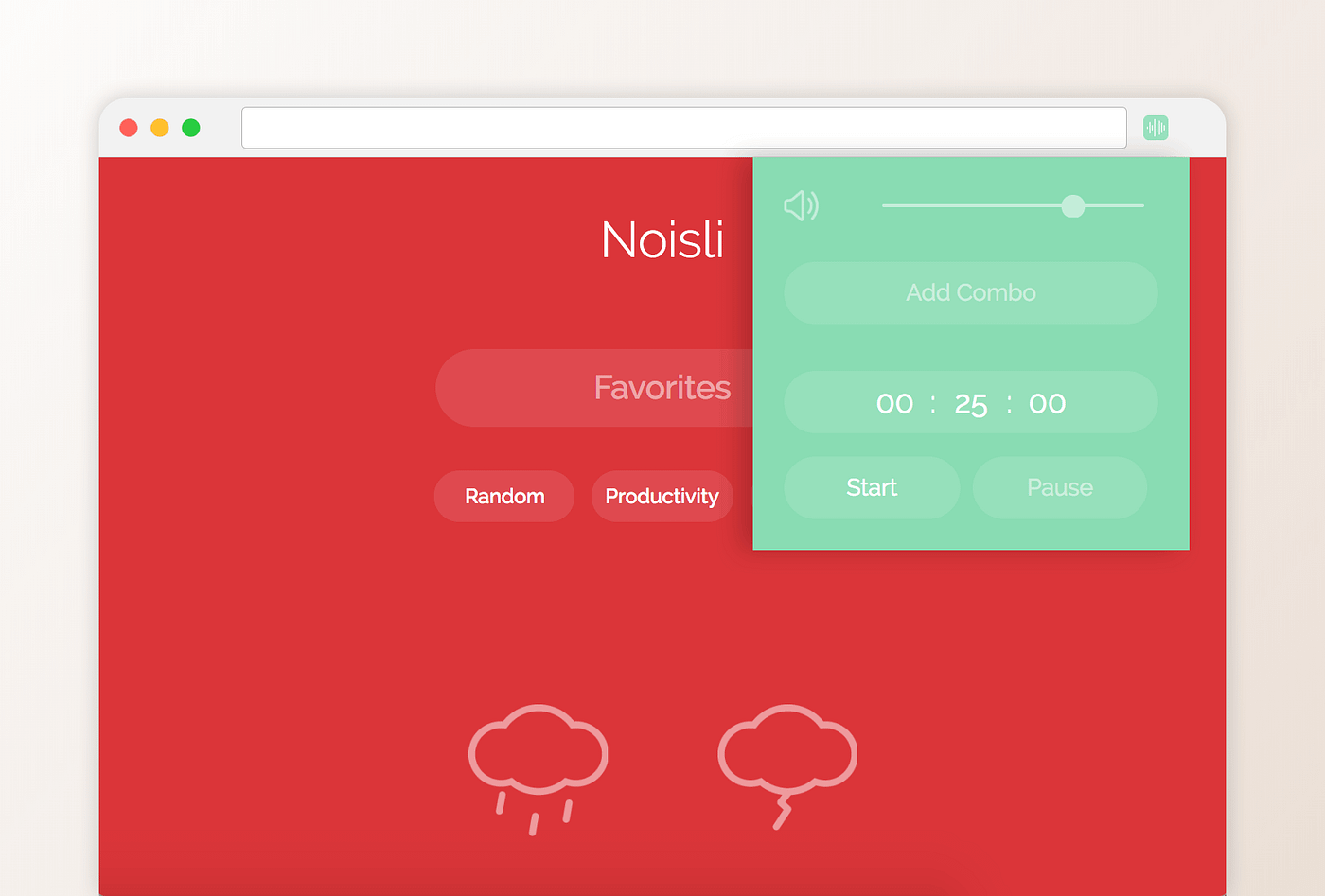Click the Add Combo button

tap(971, 293)
